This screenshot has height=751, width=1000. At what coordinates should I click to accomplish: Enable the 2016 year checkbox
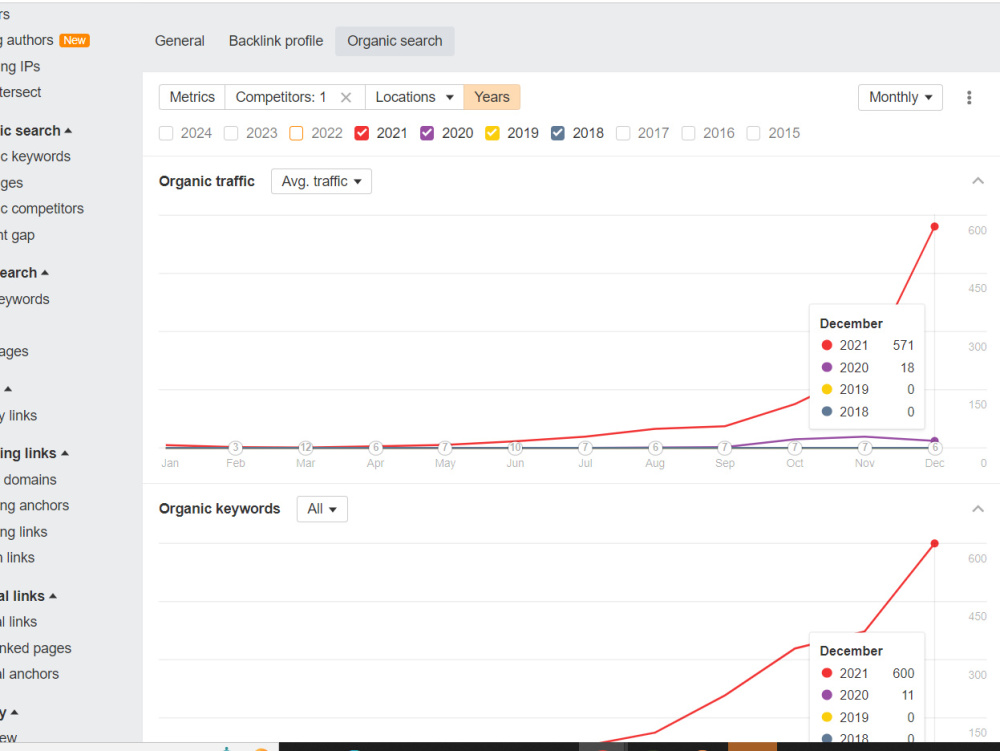[x=688, y=133]
